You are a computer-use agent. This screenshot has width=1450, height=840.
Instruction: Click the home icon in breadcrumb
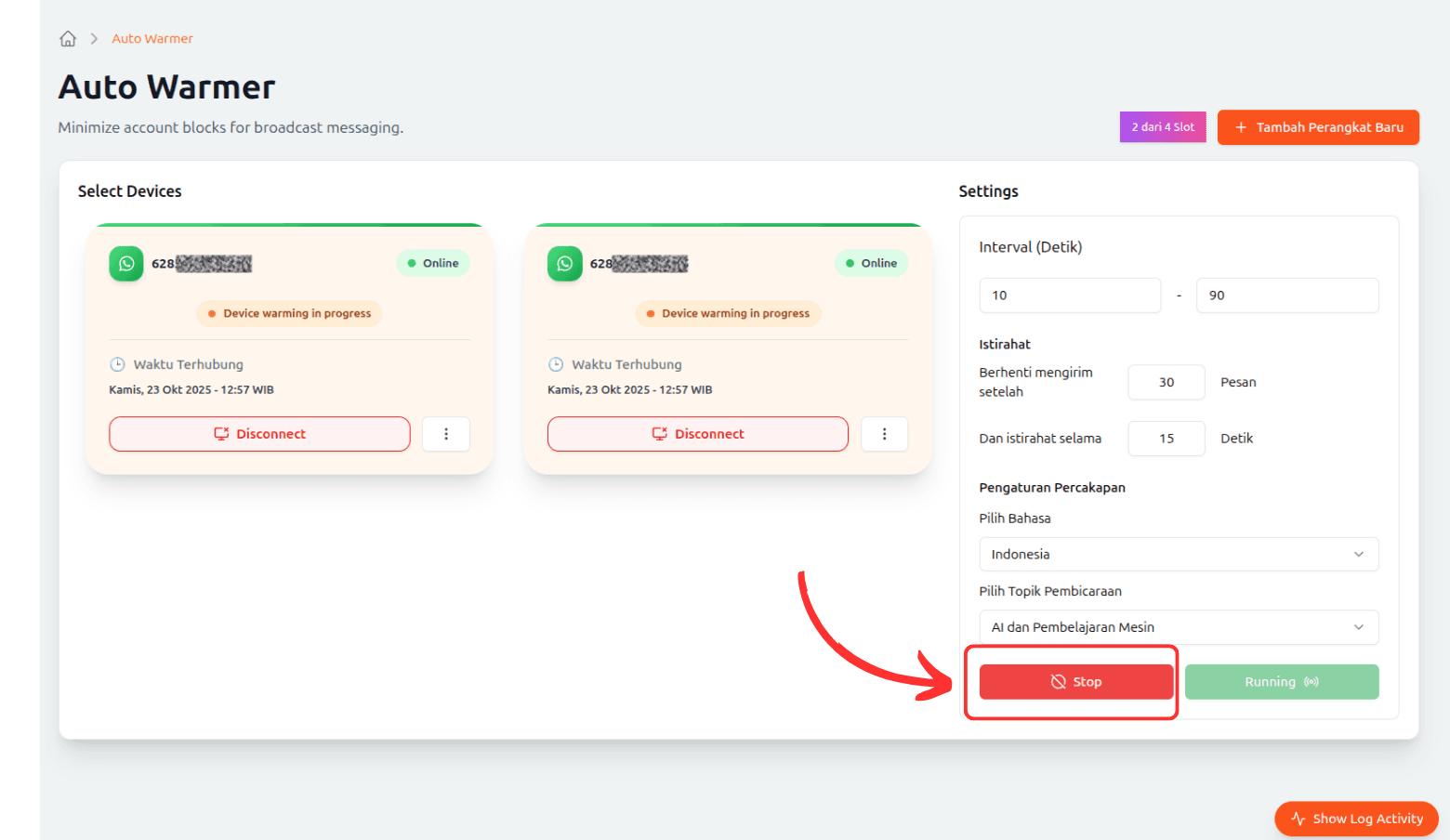(68, 39)
